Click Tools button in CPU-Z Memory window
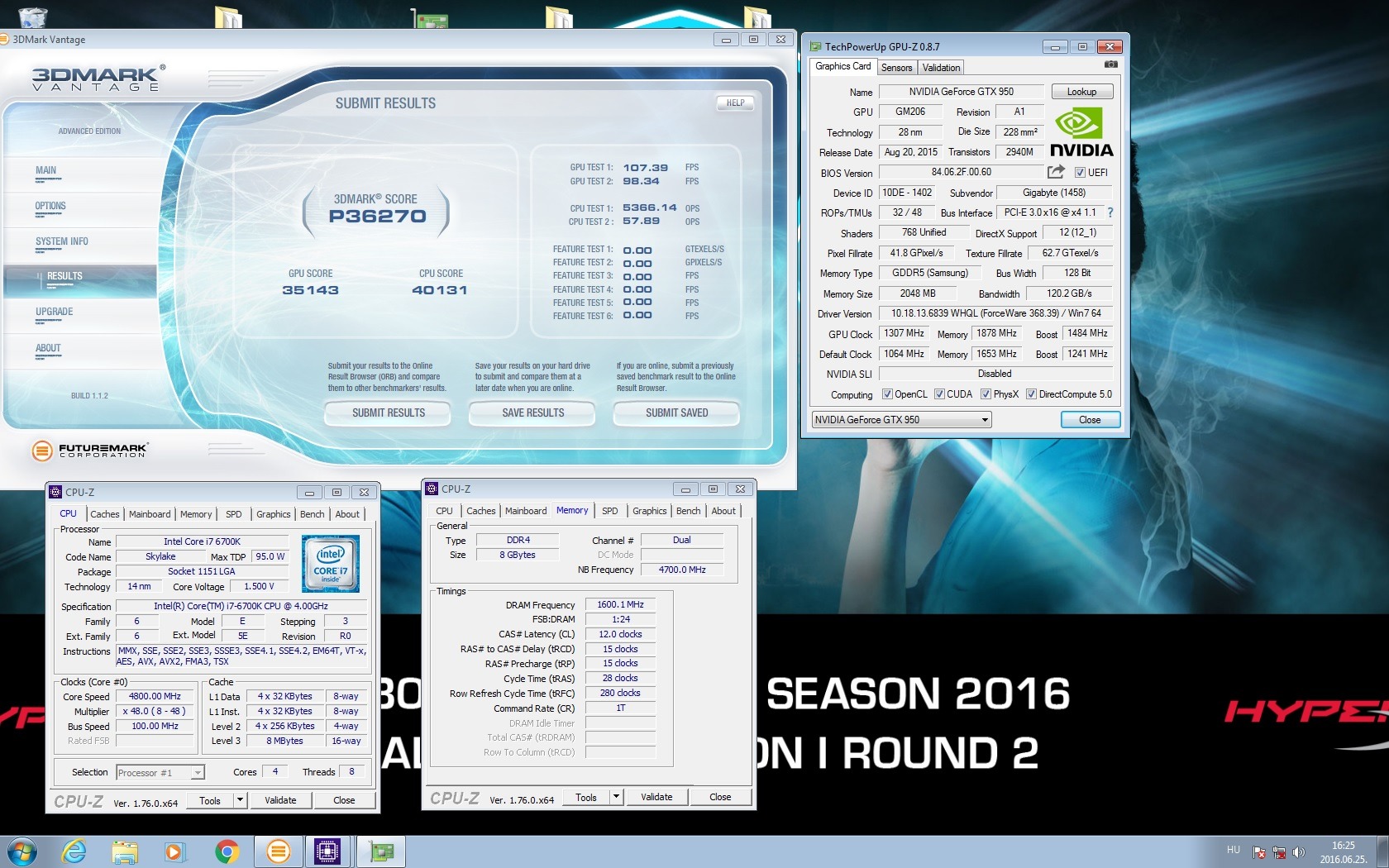The image size is (1389, 868). (x=586, y=797)
